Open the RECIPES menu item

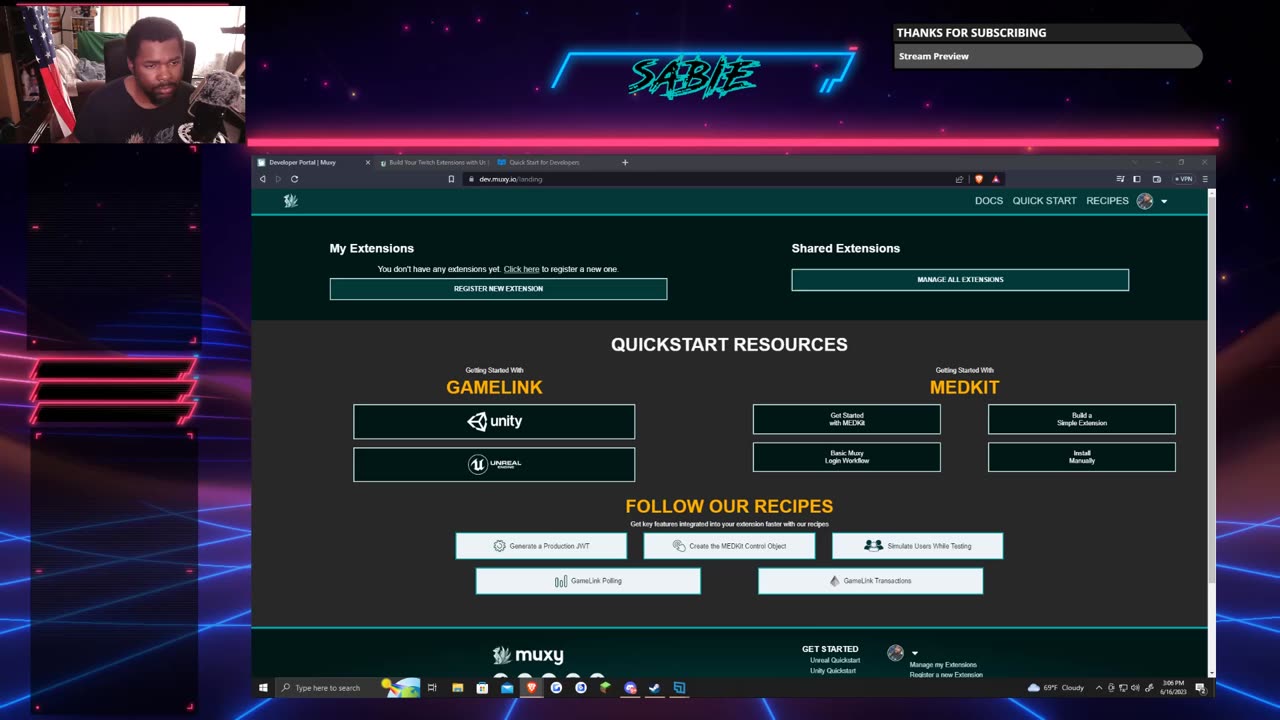click(x=1107, y=201)
